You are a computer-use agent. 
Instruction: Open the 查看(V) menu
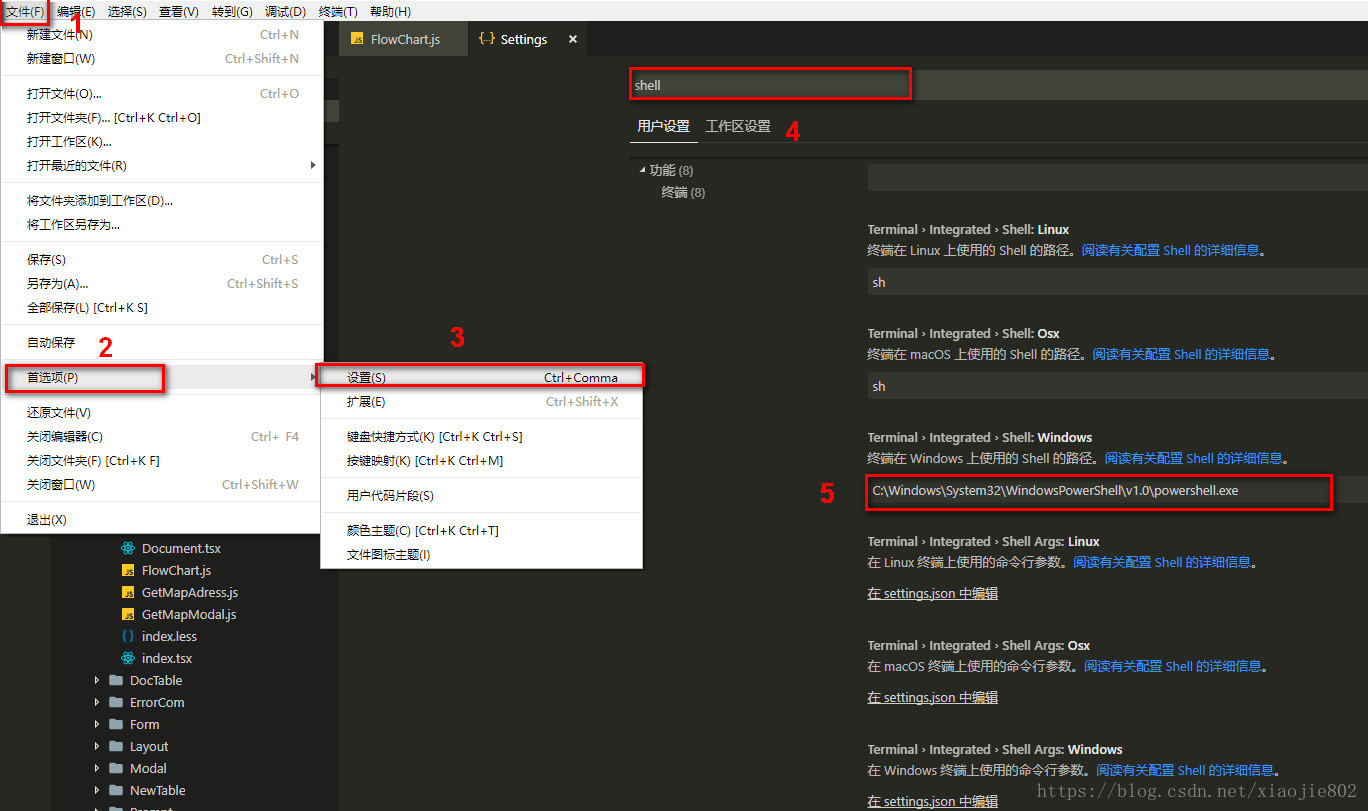179,11
